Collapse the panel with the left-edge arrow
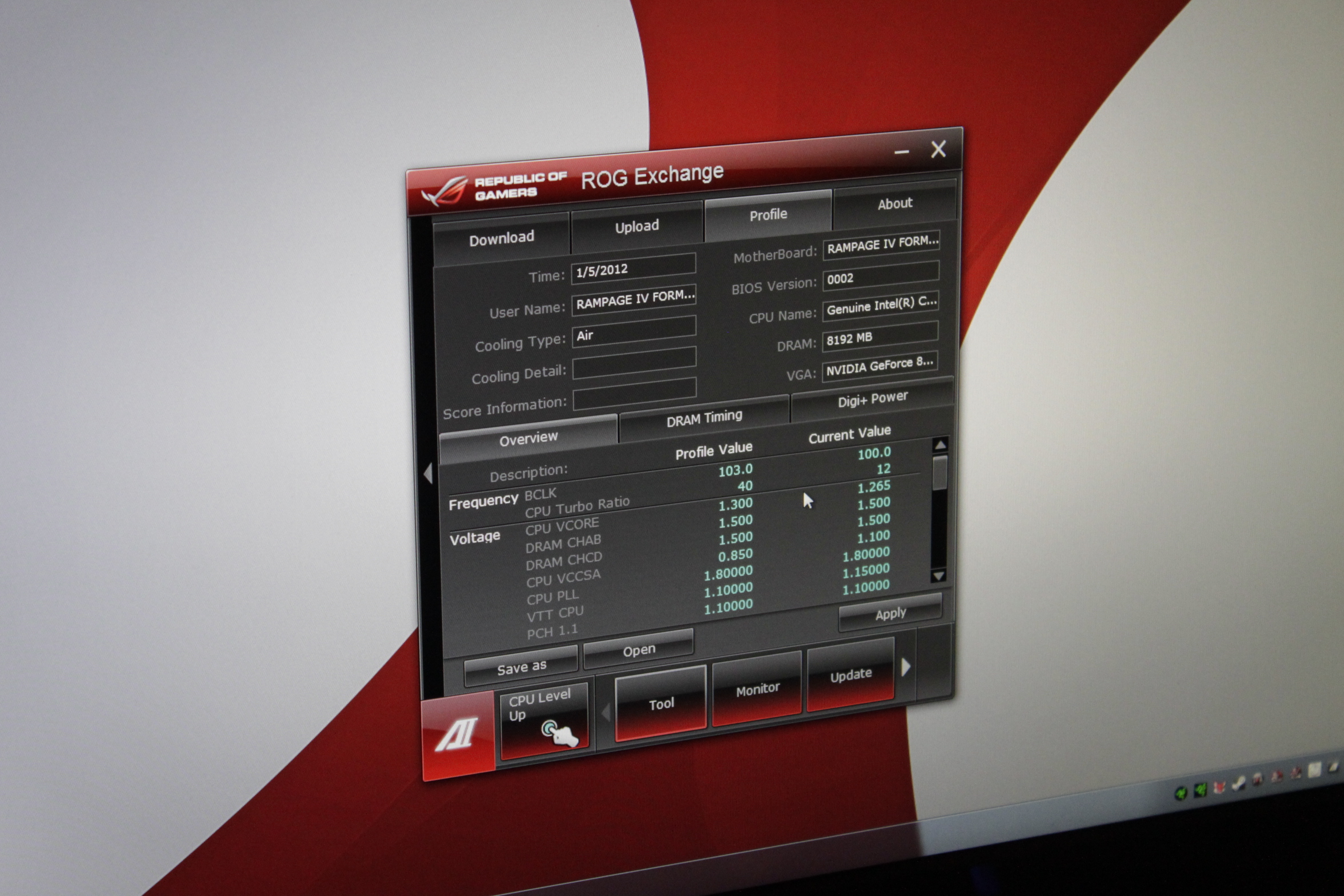Image resolution: width=1344 pixels, height=896 pixels. click(428, 474)
